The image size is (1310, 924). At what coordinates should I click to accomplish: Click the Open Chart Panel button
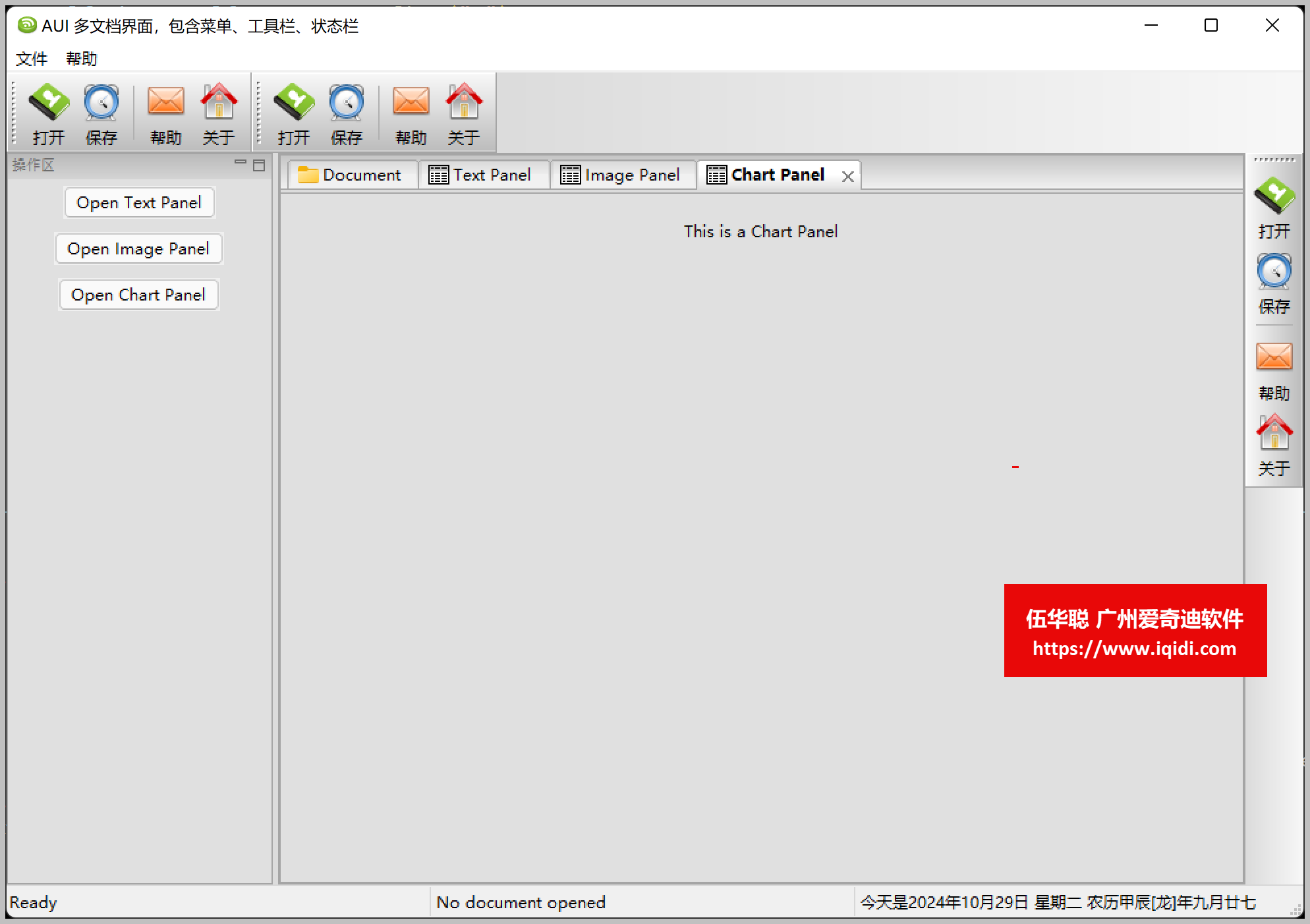click(x=138, y=294)
